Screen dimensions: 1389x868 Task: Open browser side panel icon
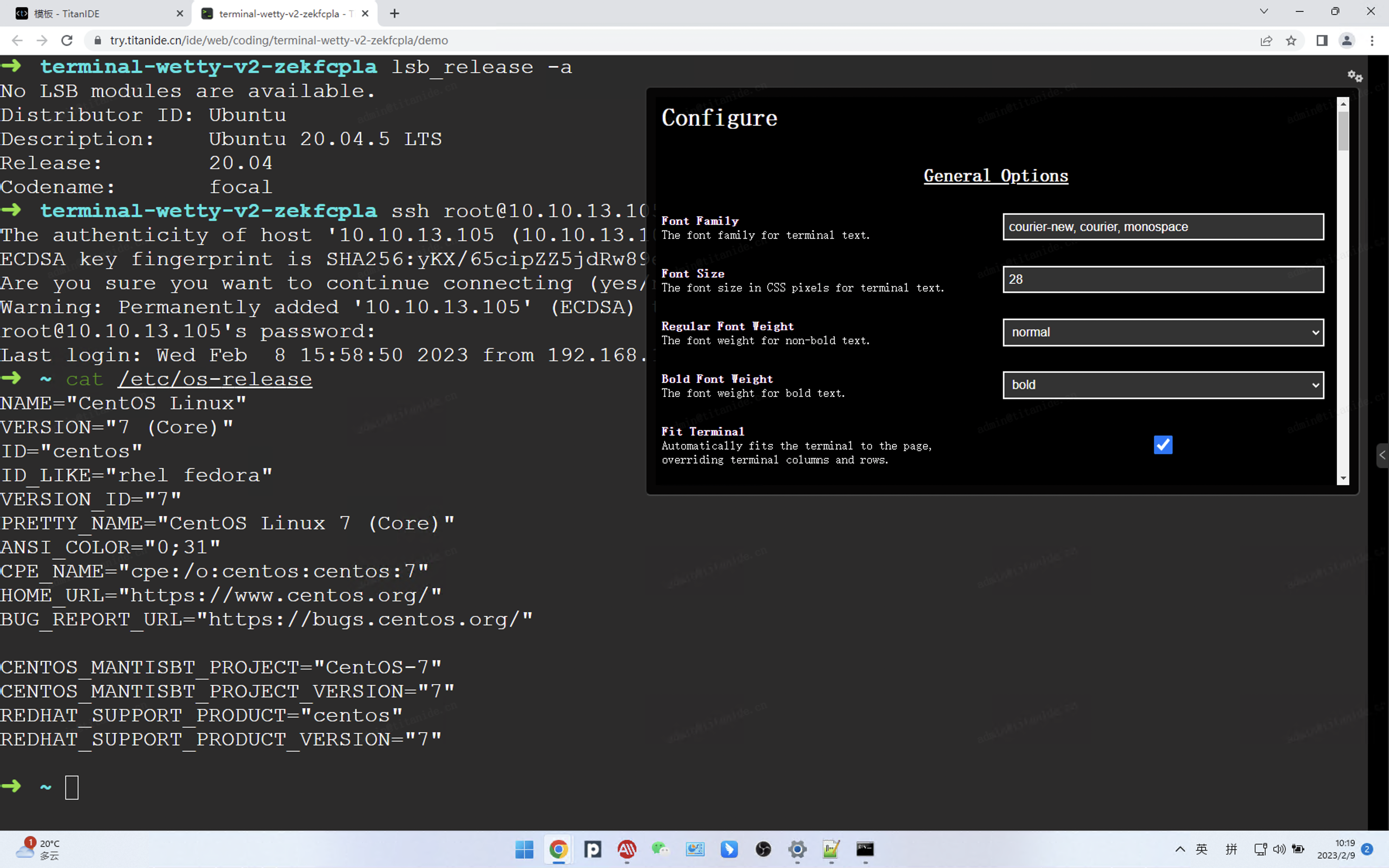pyautogui.click(x=1322, y=40)
